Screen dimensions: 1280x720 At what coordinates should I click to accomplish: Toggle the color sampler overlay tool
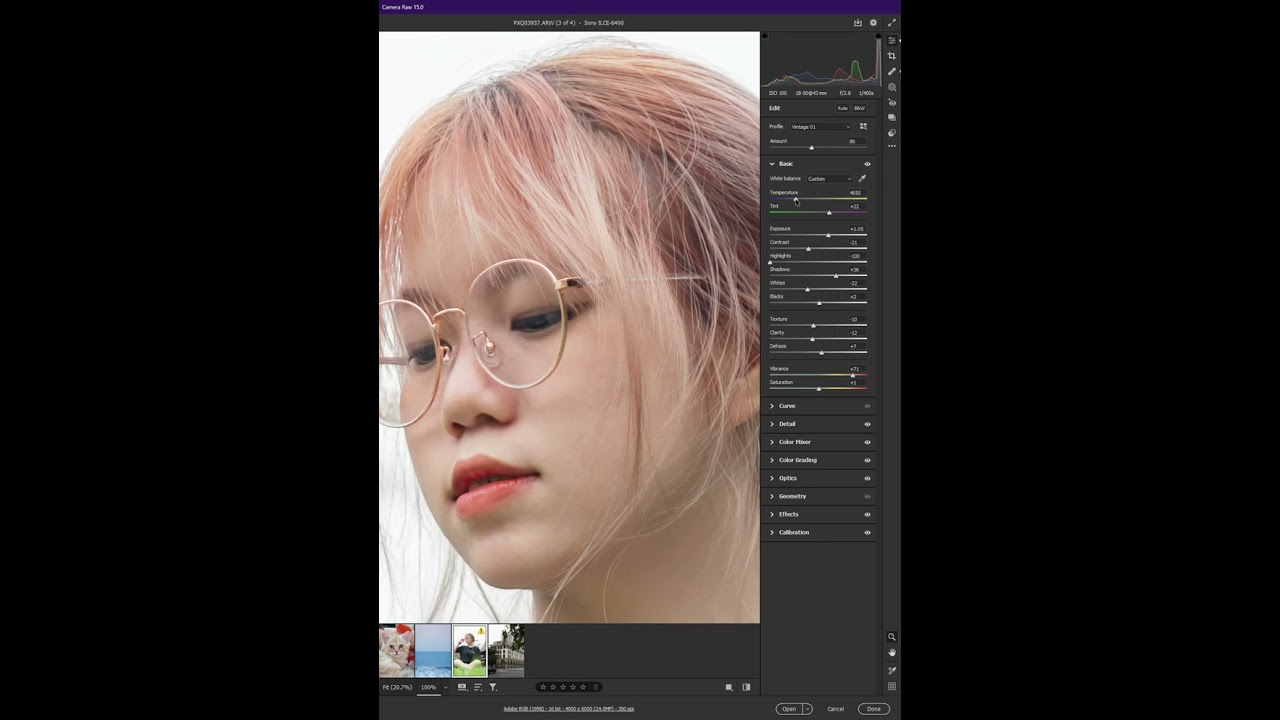click(892, 670)
